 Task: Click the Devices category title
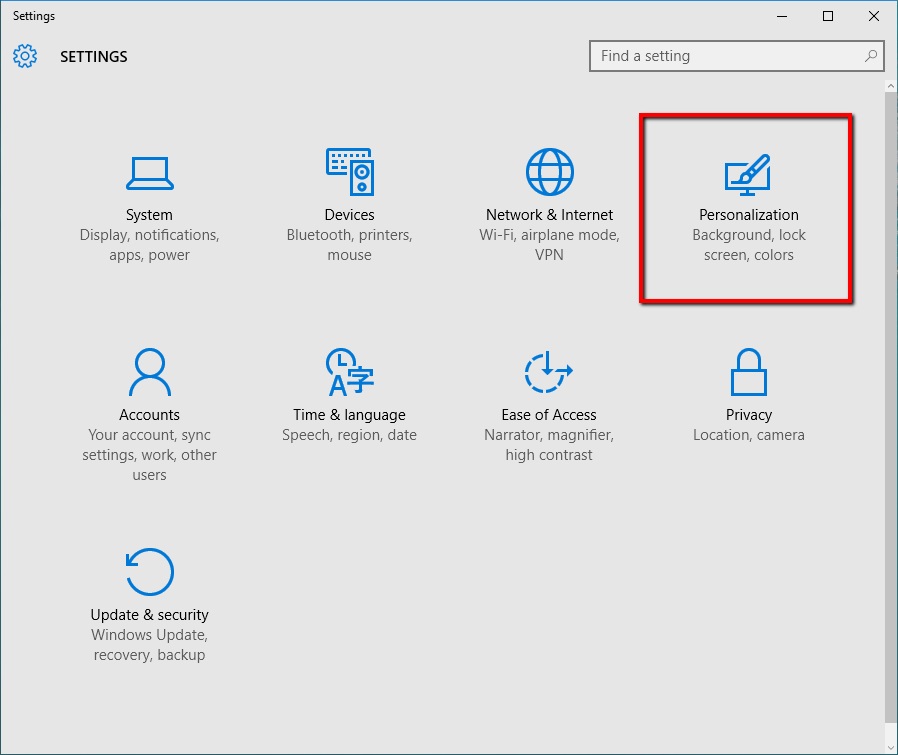pos(349,215)
